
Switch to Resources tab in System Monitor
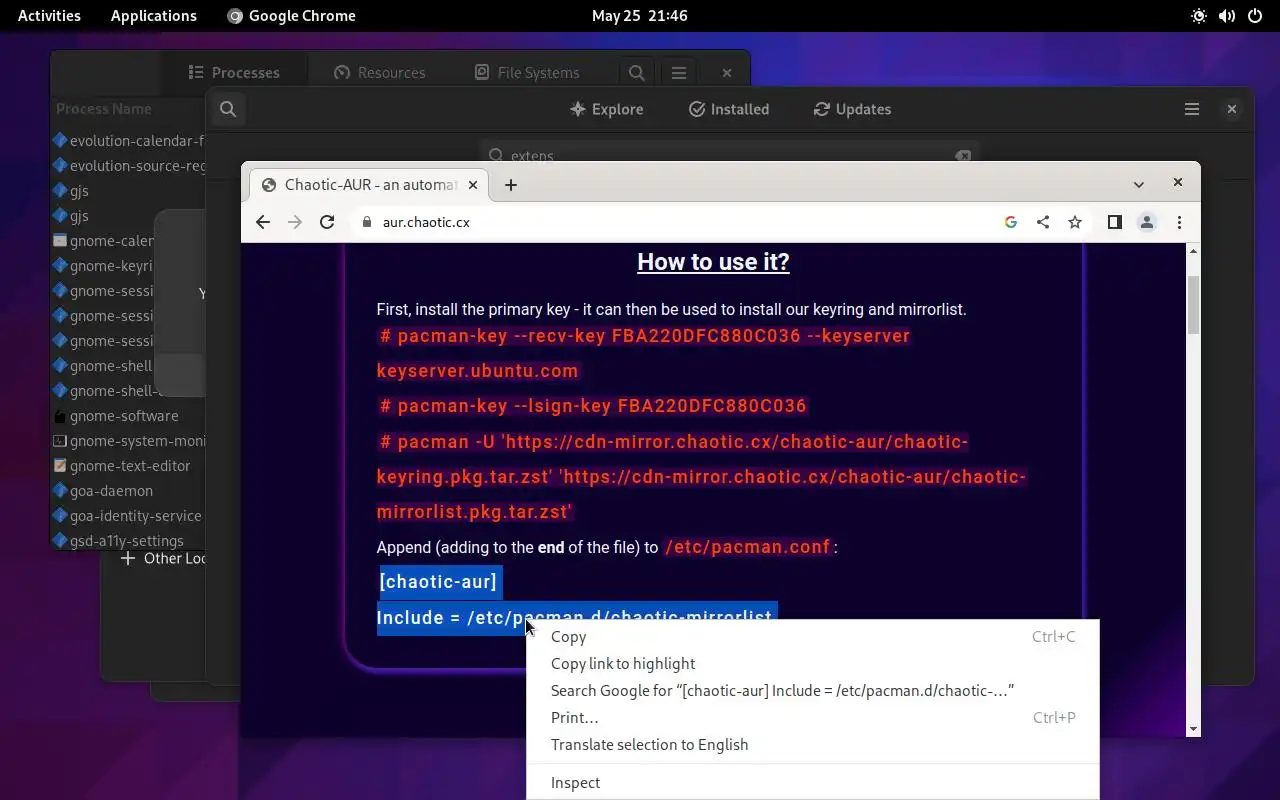pyautogui.click(x=380, y=72)
